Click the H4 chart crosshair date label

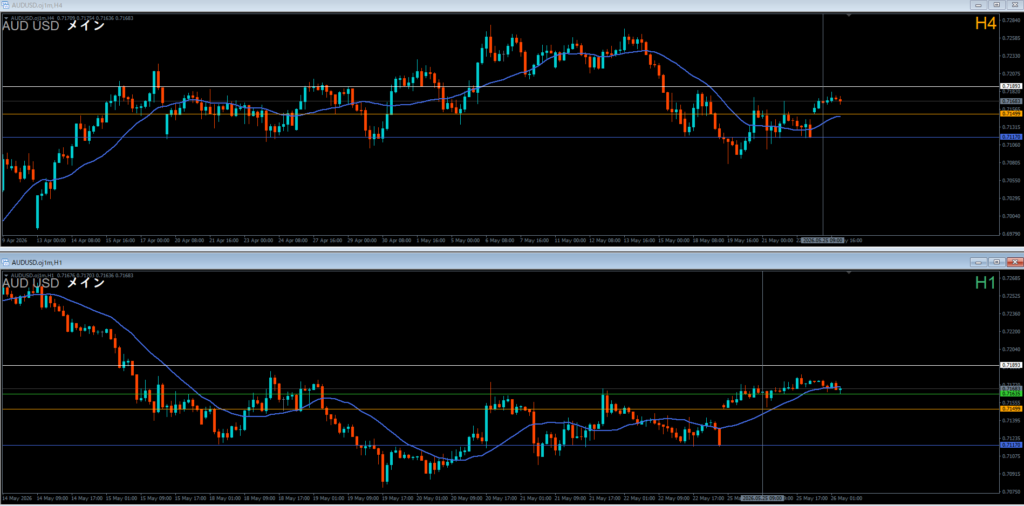[x=823, y=240]
